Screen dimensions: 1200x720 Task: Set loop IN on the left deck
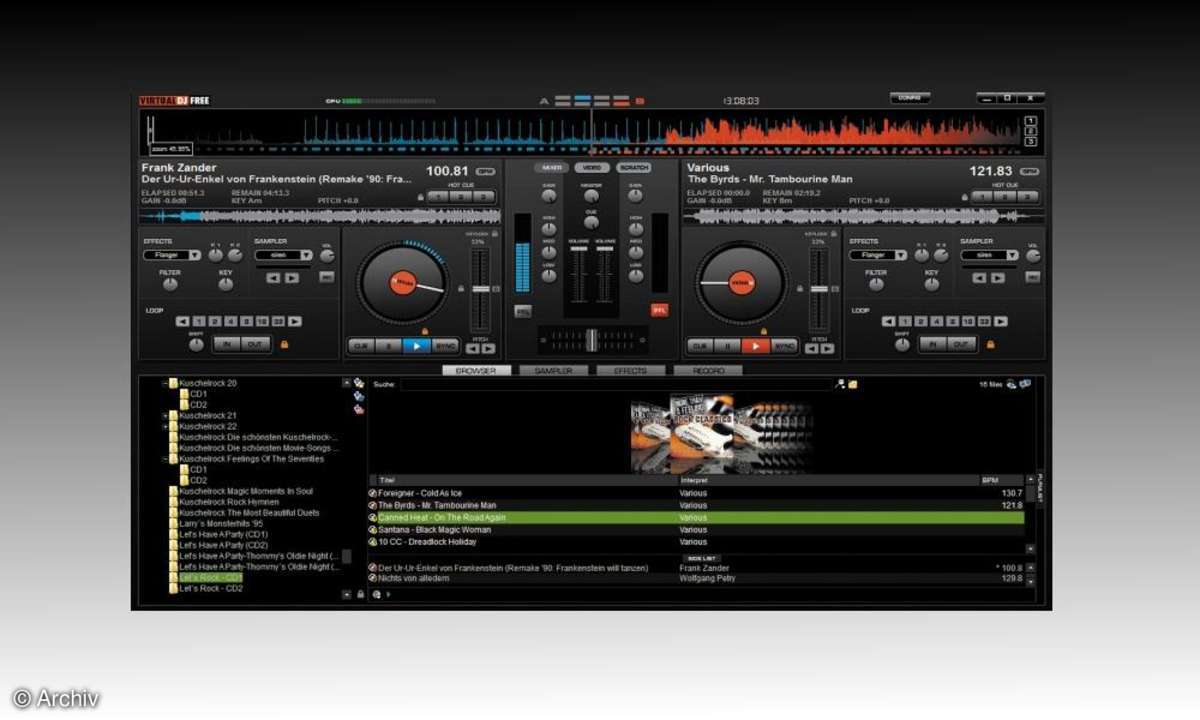tap(226, 344)
